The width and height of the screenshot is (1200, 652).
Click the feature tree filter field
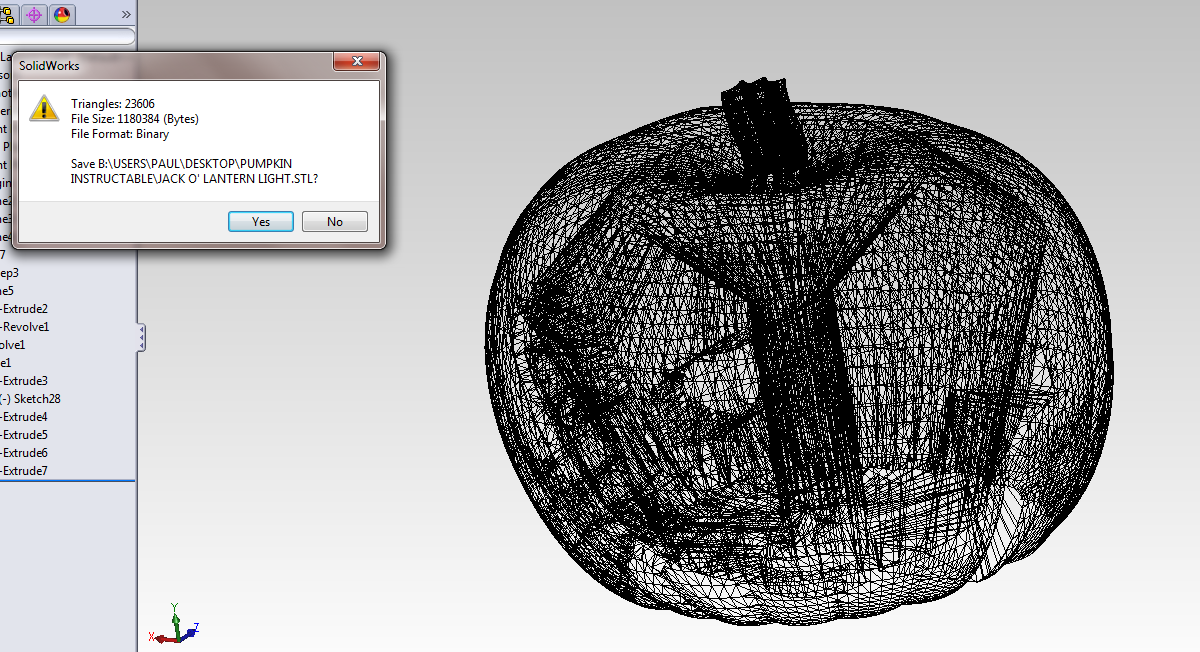66,37
